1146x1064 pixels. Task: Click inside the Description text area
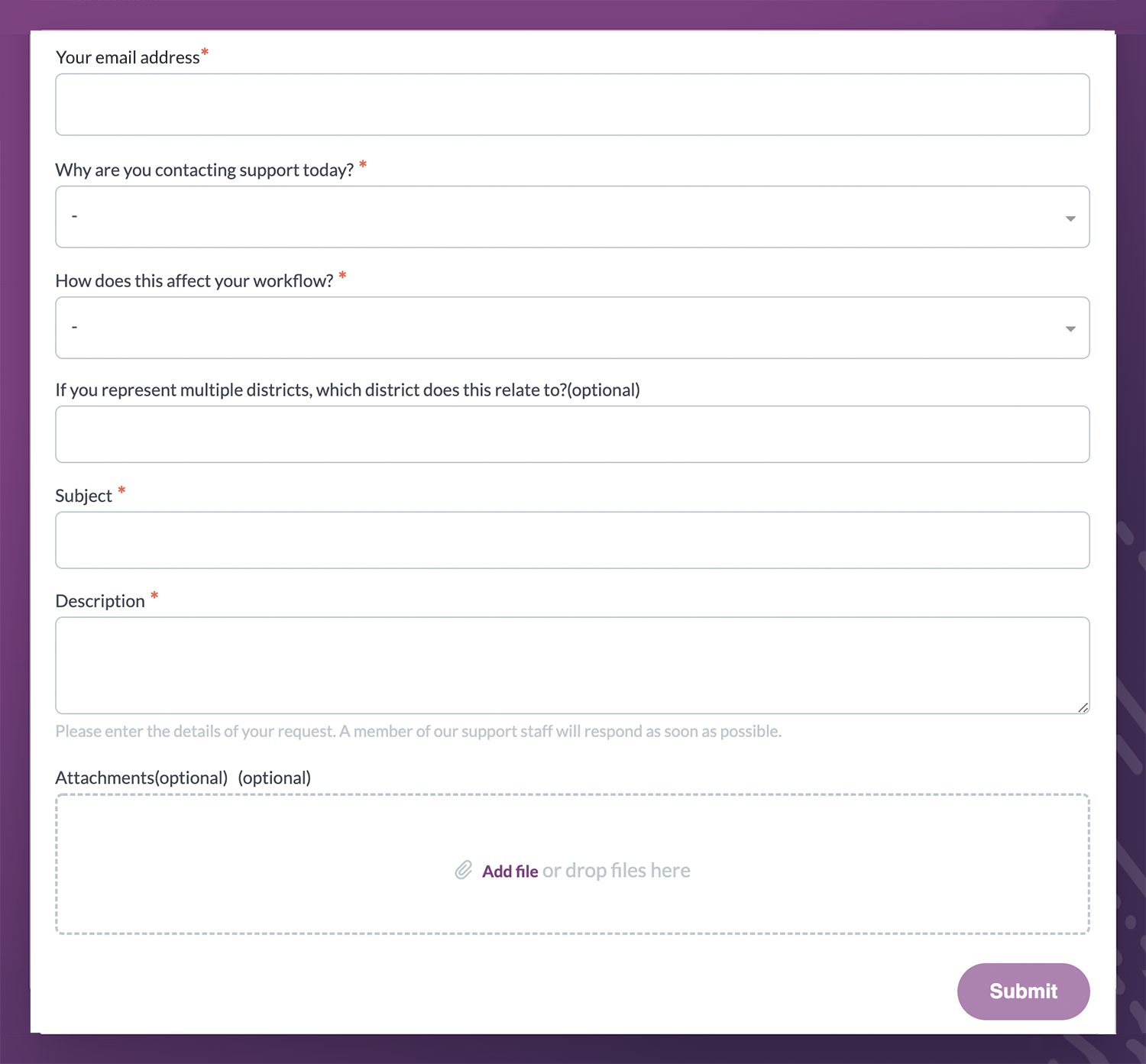[572, 665]
